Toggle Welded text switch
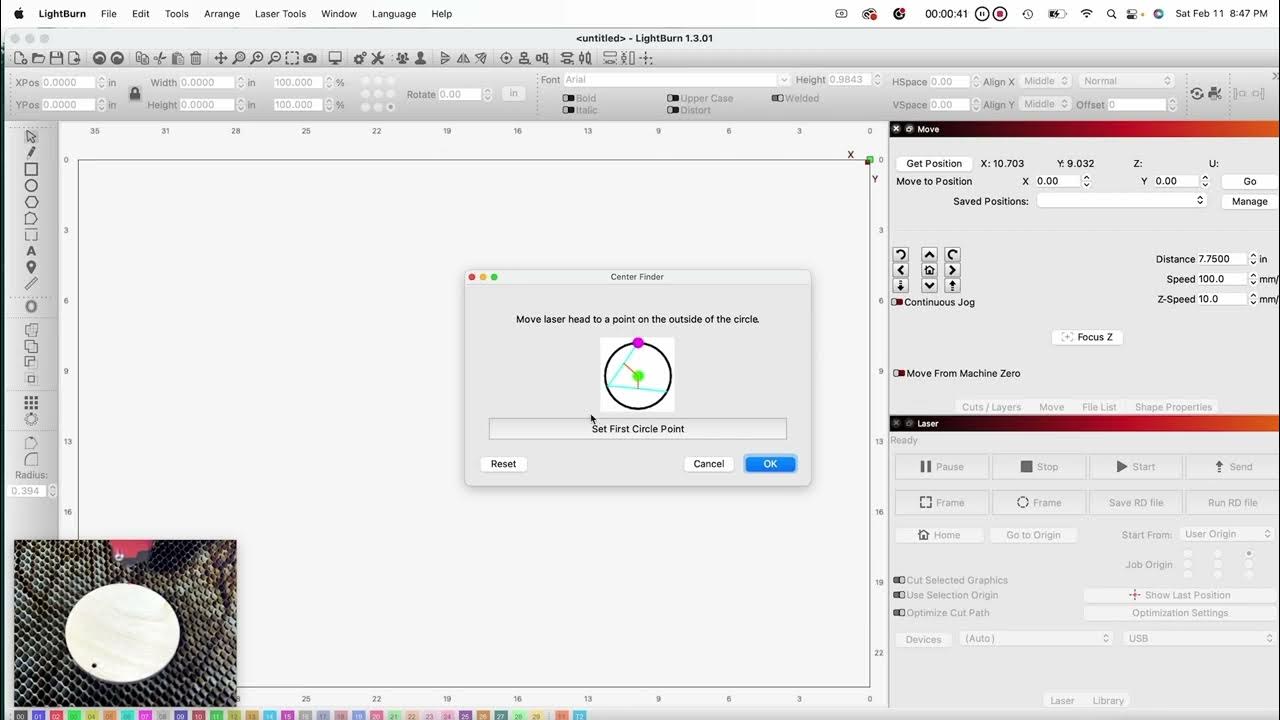Image resolution: width=1280 pixels, height=720 pixels. (x=777, y=98)
